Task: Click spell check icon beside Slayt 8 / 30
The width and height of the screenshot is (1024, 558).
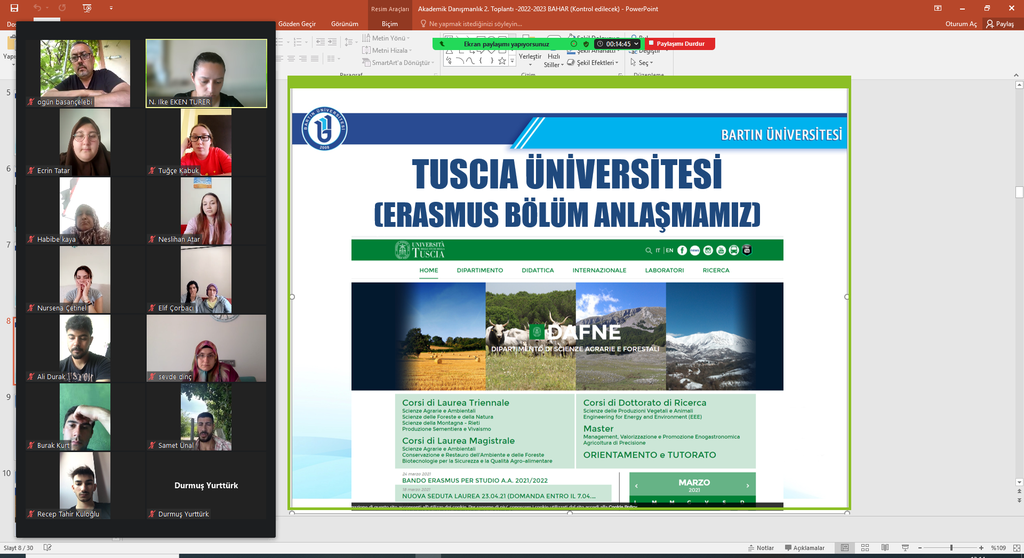Action: [x=47, y=548]
